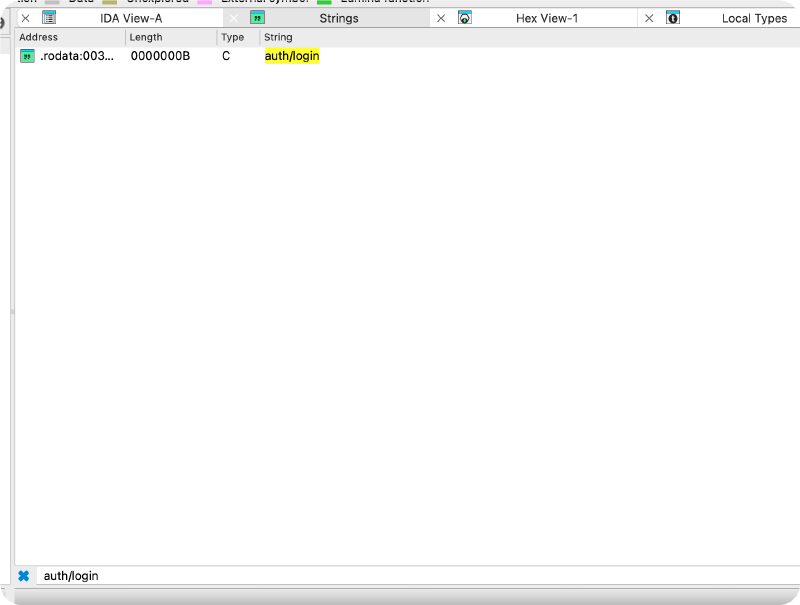This screenshot has width=800, height=605.
Task: Click the String column header
Action: pyautogui.click(x=400, y=37)
